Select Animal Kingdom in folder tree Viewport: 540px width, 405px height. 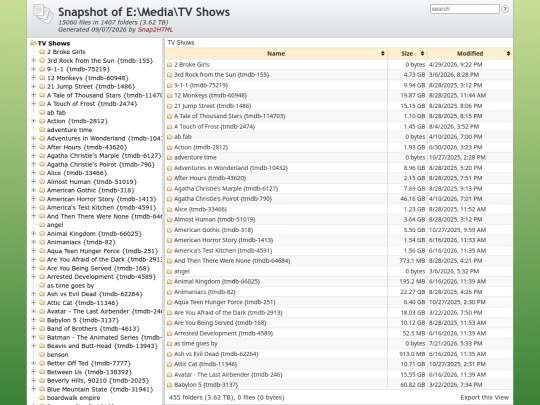(94, 233)
